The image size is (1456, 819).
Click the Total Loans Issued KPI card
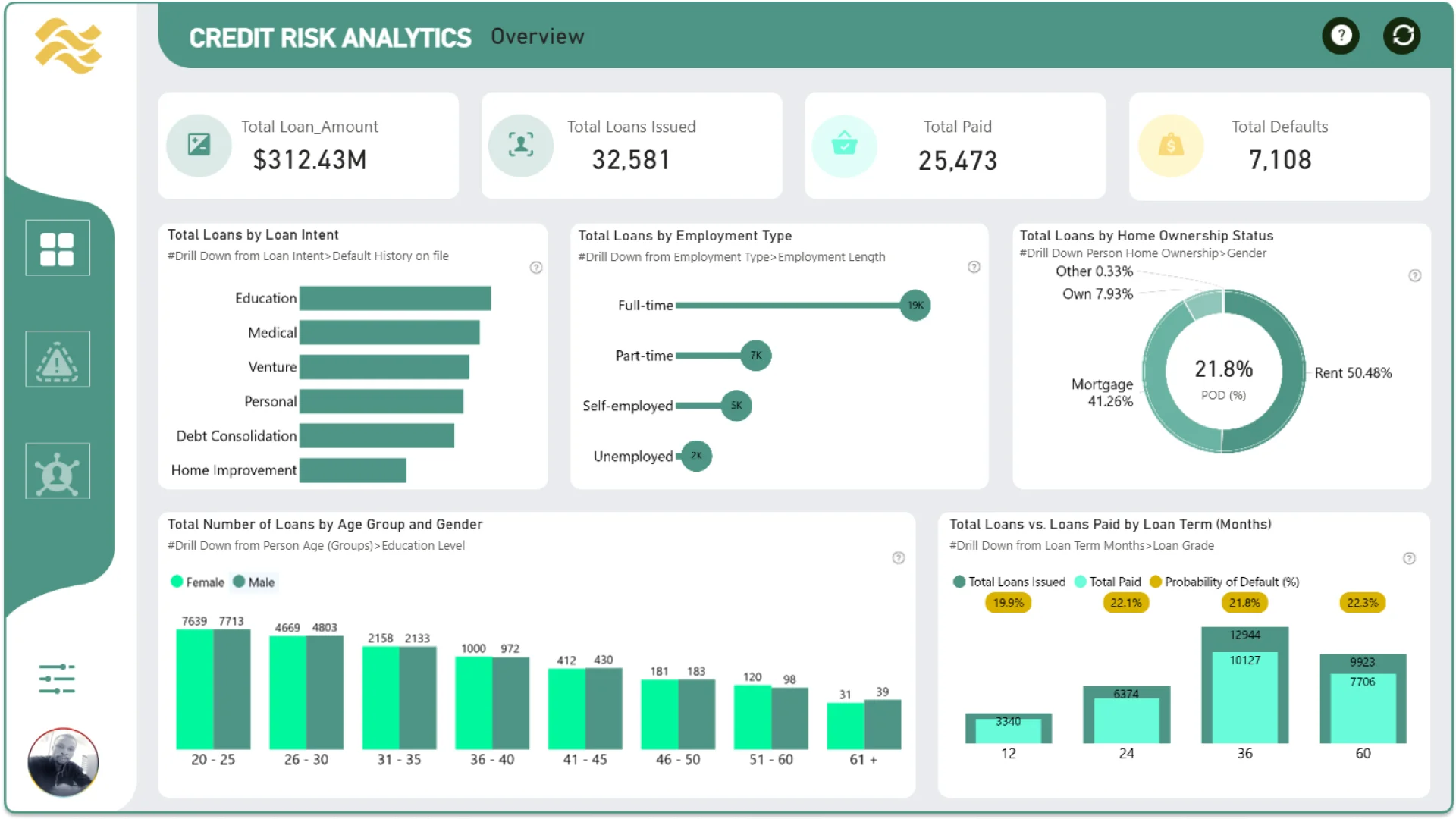(631, 146)
